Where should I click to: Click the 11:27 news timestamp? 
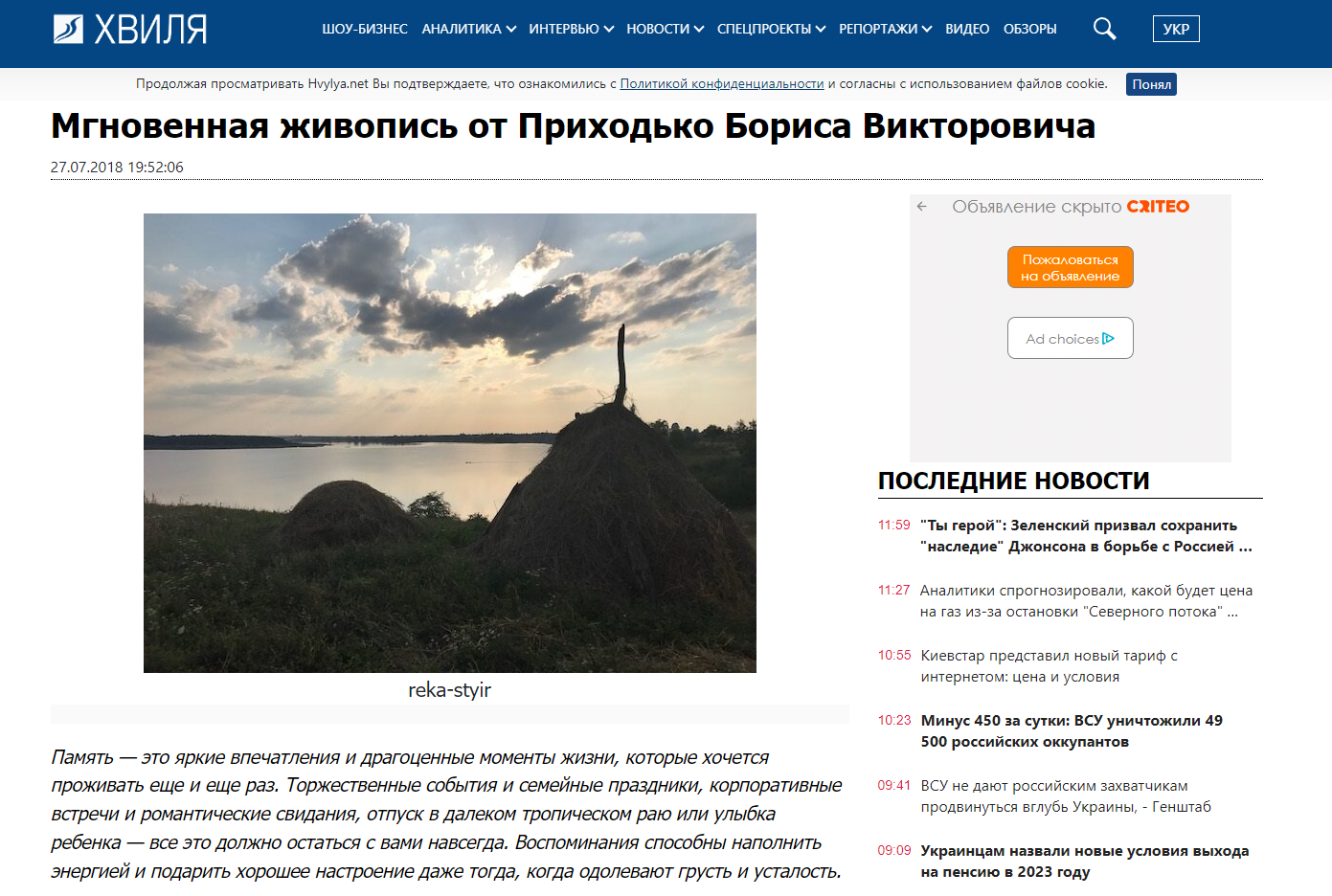coord(893,590)
